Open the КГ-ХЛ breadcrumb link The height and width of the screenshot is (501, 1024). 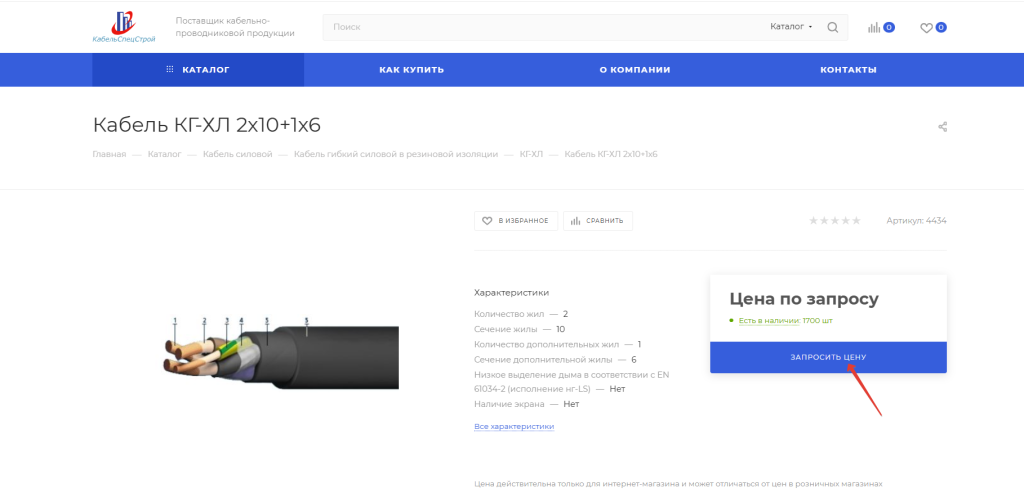coord(531,154)
